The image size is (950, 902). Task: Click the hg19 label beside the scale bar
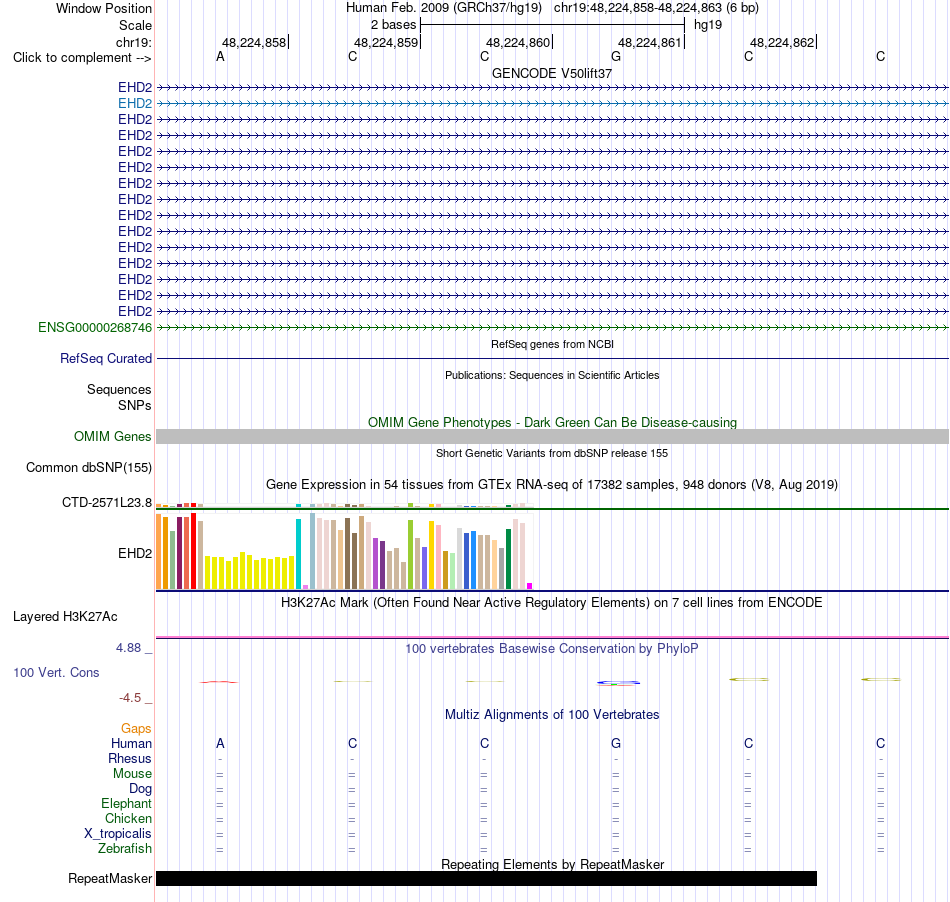(x=708, y=25)
